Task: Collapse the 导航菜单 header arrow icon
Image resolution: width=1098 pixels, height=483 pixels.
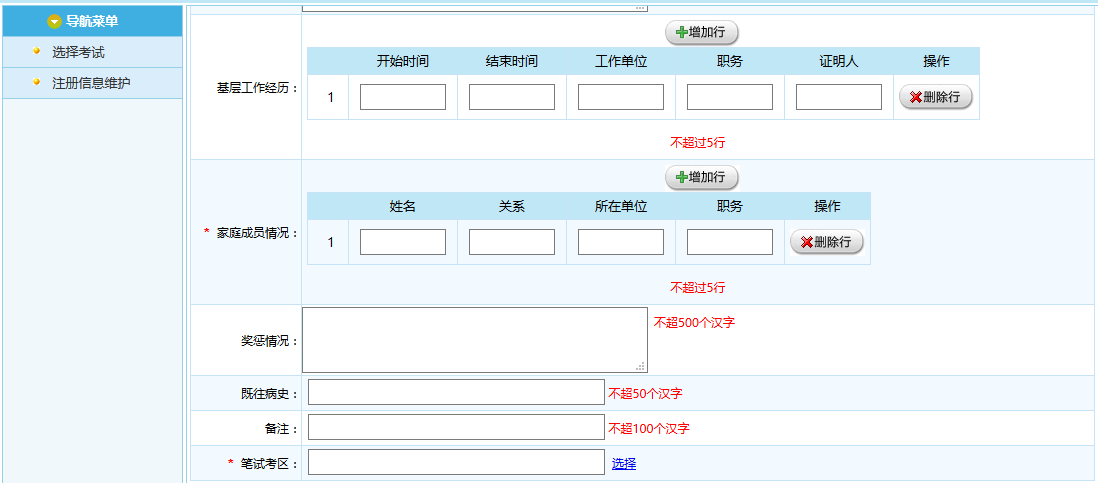Action: [x=54, y=22]
